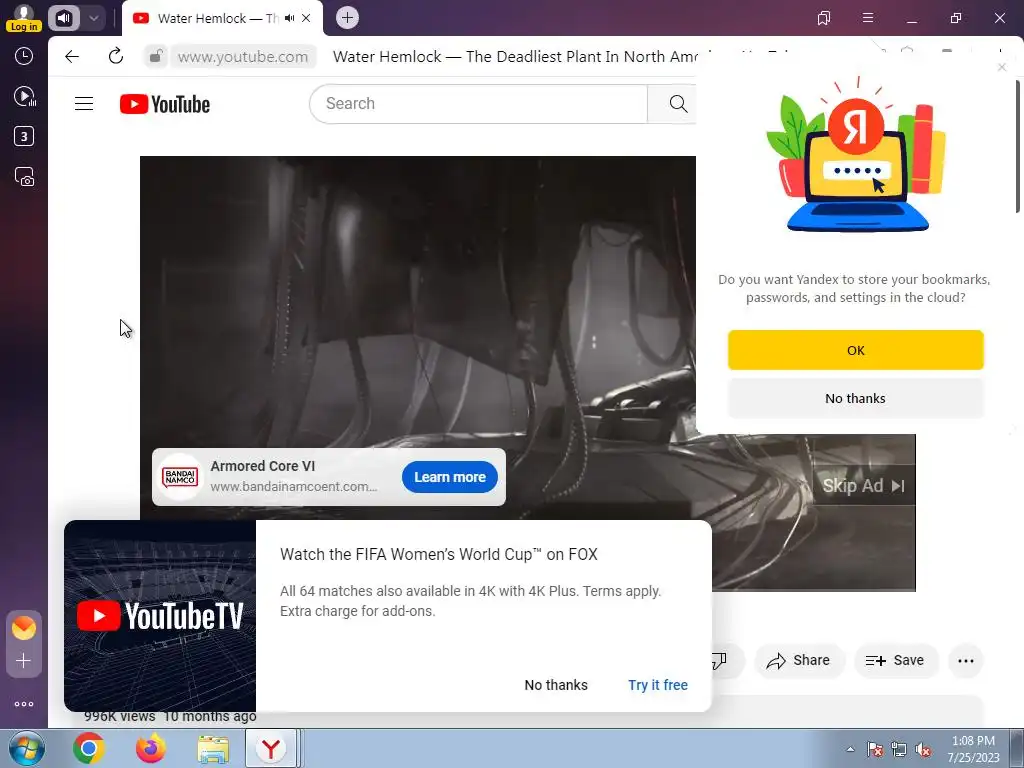The width and height of the screenshot is (1024, 768).
Task: Open the taskbar clock and date
Action: (974, 749)
